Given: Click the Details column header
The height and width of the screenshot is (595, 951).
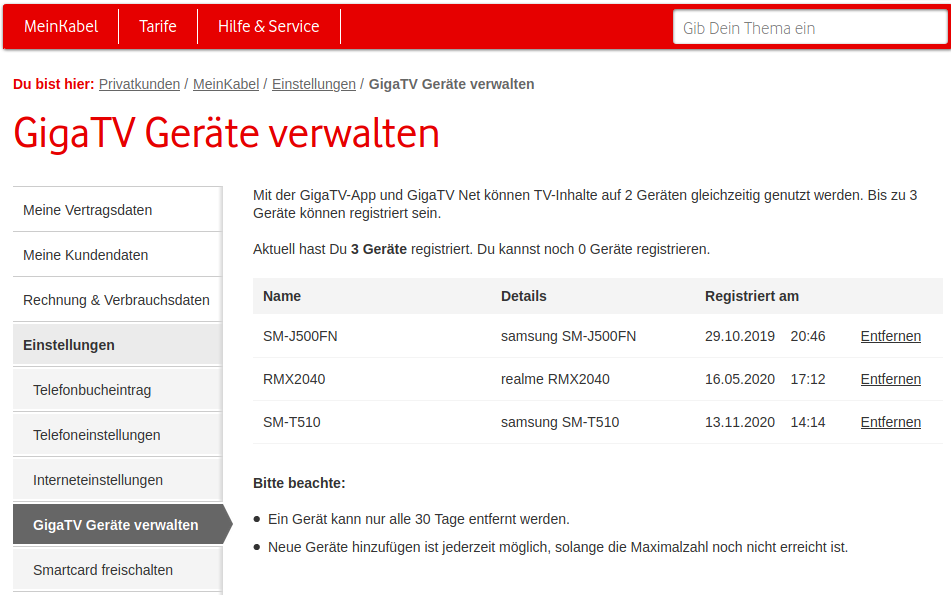Looking at the screenshot, I should pos(523,296).
